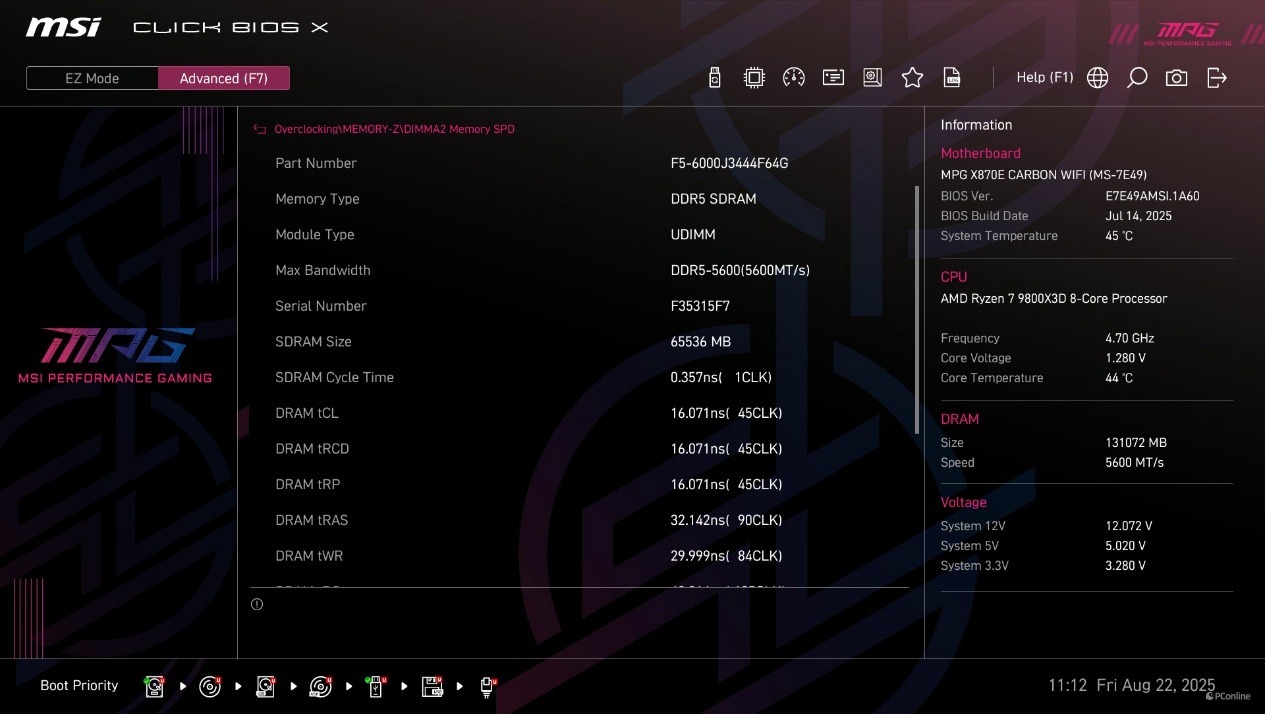This screenshot has width=1265, height=714.
Task: Select the CD/DVD drive boot device
Action: tap(209, 686)
